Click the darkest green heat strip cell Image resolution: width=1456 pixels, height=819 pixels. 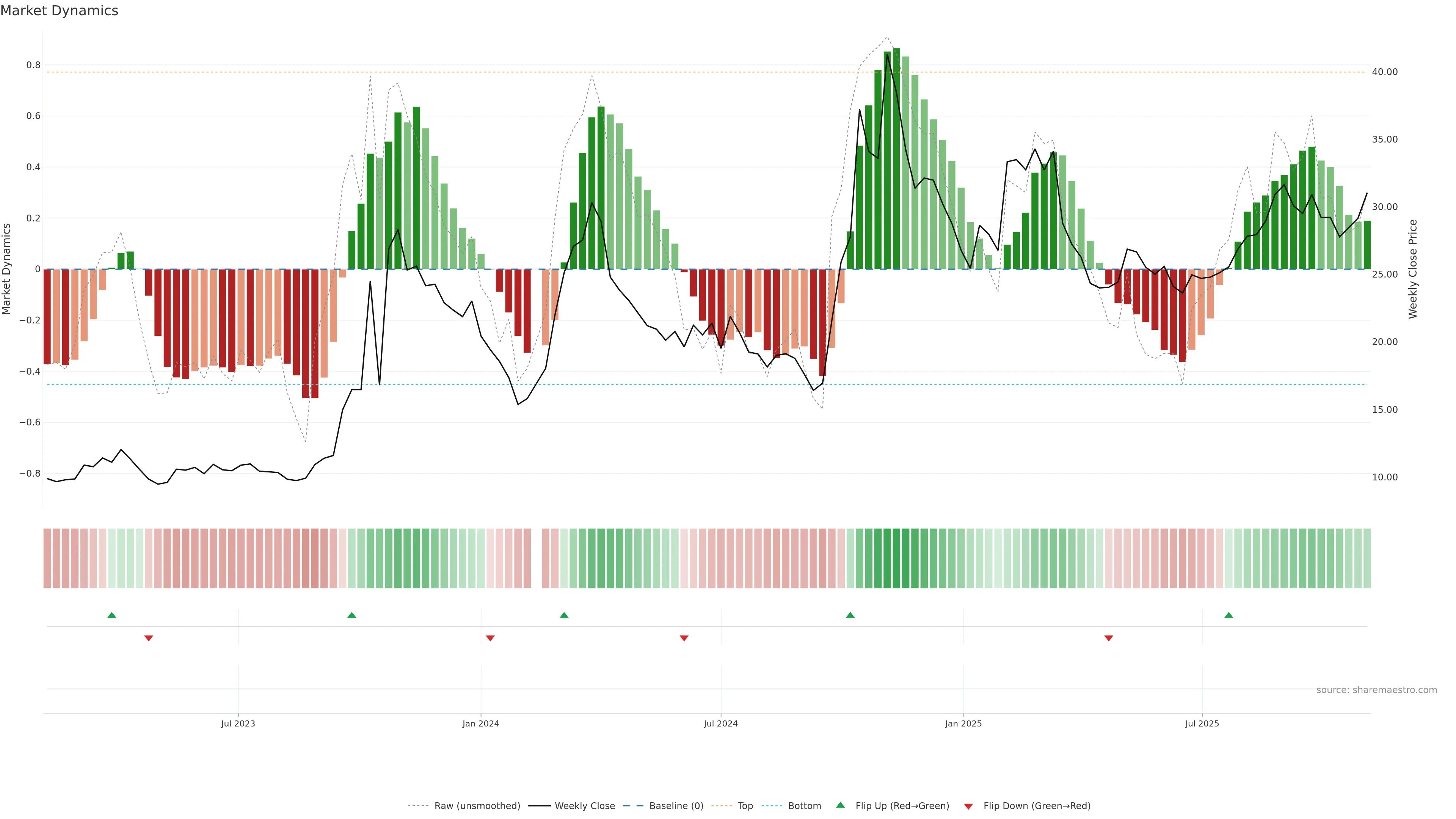[x=896, y=558]
